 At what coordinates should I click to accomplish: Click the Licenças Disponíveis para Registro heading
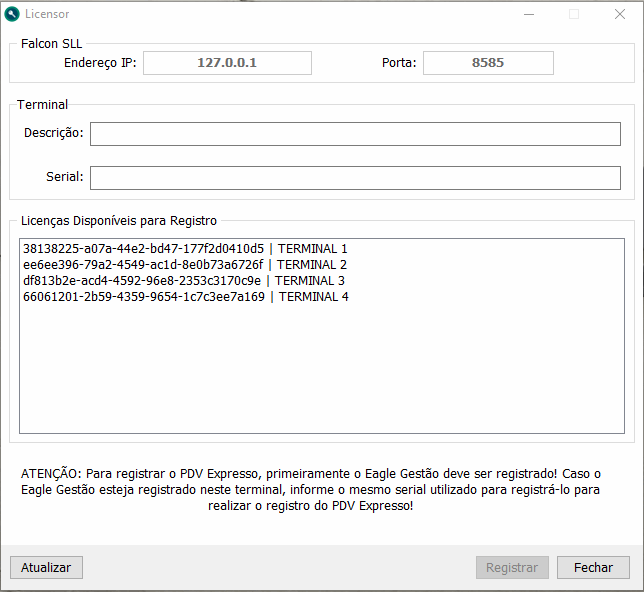pyautogui.click(x=119, y=221)
